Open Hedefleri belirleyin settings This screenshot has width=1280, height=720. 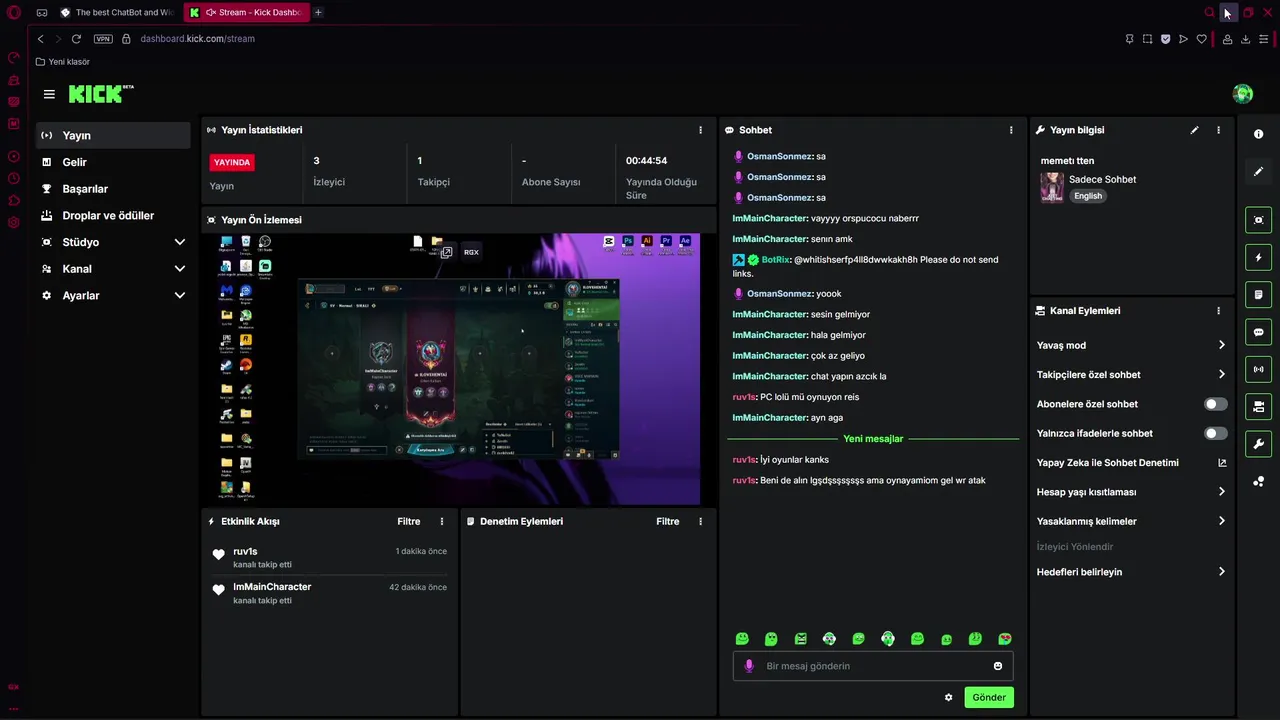pos(1132,572)
